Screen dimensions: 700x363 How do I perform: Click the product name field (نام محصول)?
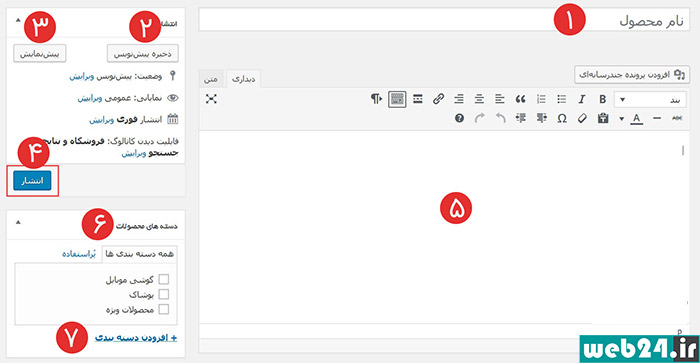coord(444,20)
